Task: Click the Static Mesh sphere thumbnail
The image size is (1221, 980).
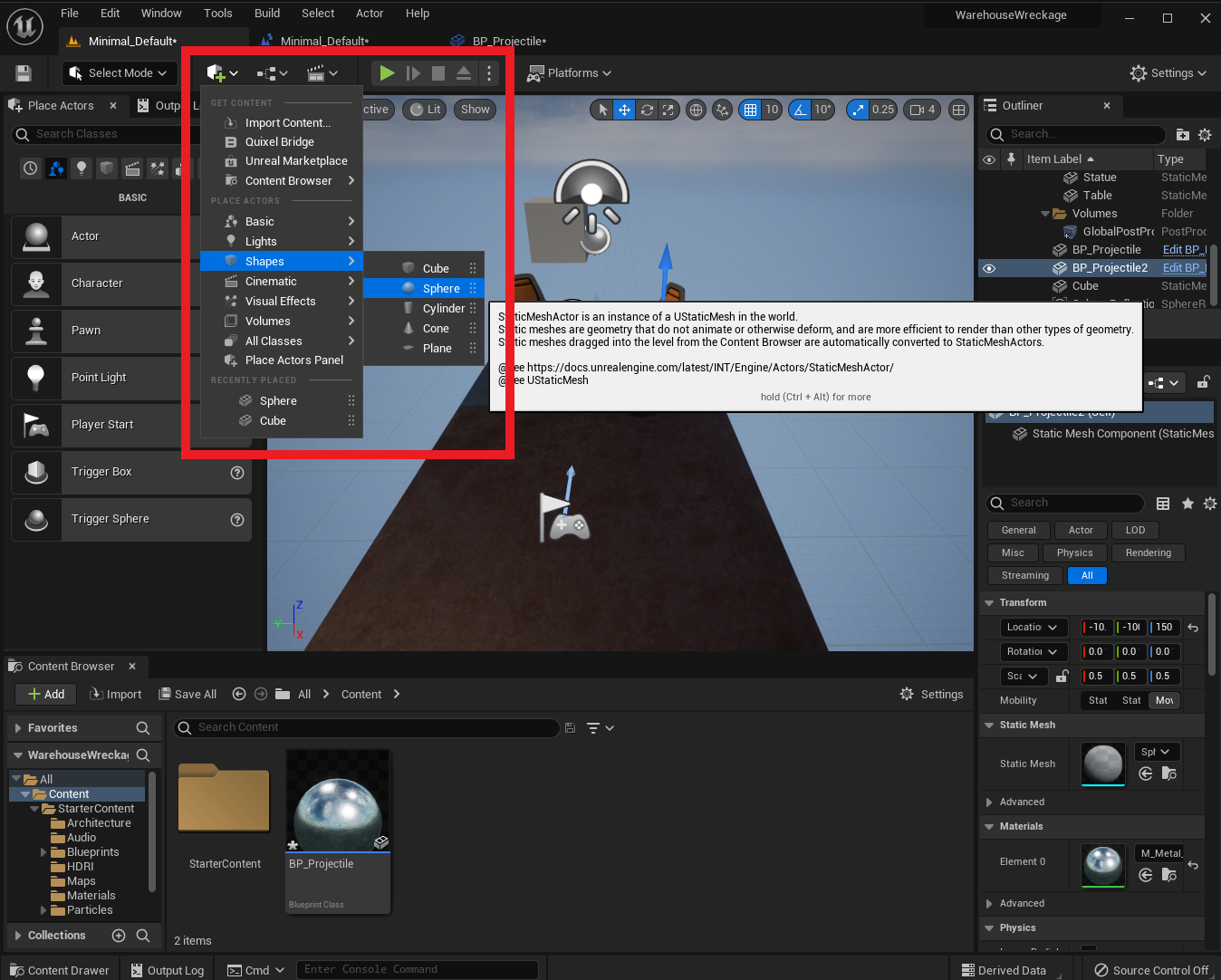Action: pyautogui.click(x=1103, y=764)
